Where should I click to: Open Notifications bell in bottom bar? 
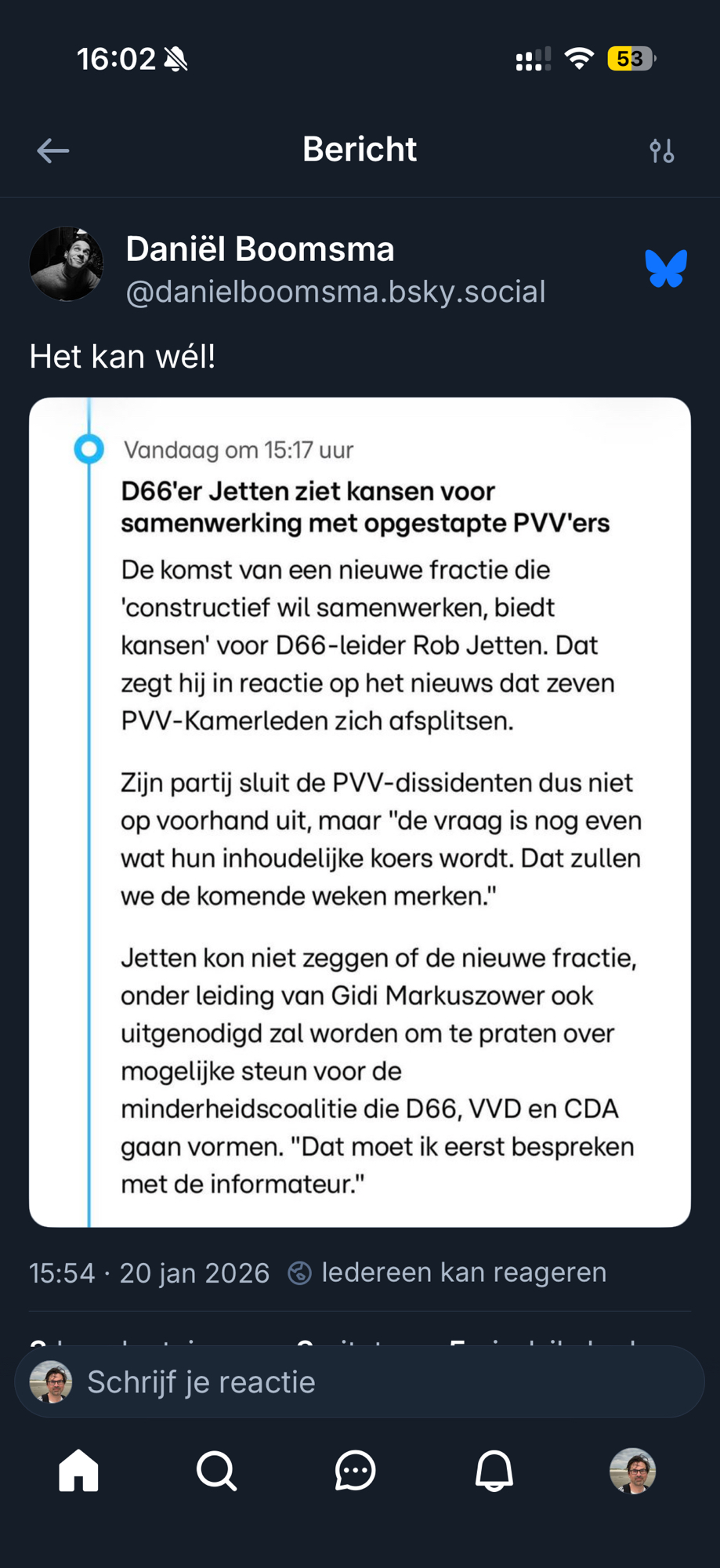[494, 1471]
